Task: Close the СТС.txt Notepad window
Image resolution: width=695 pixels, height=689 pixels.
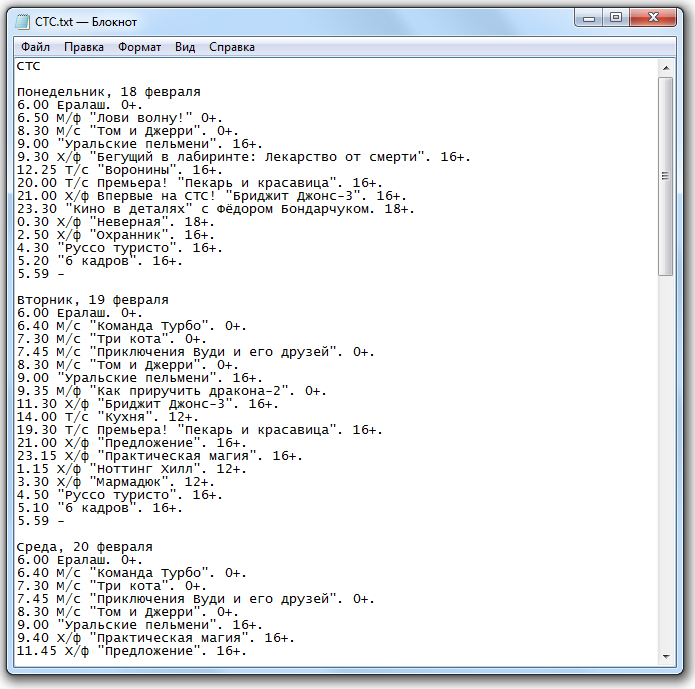Action: [x=653, y=18]
